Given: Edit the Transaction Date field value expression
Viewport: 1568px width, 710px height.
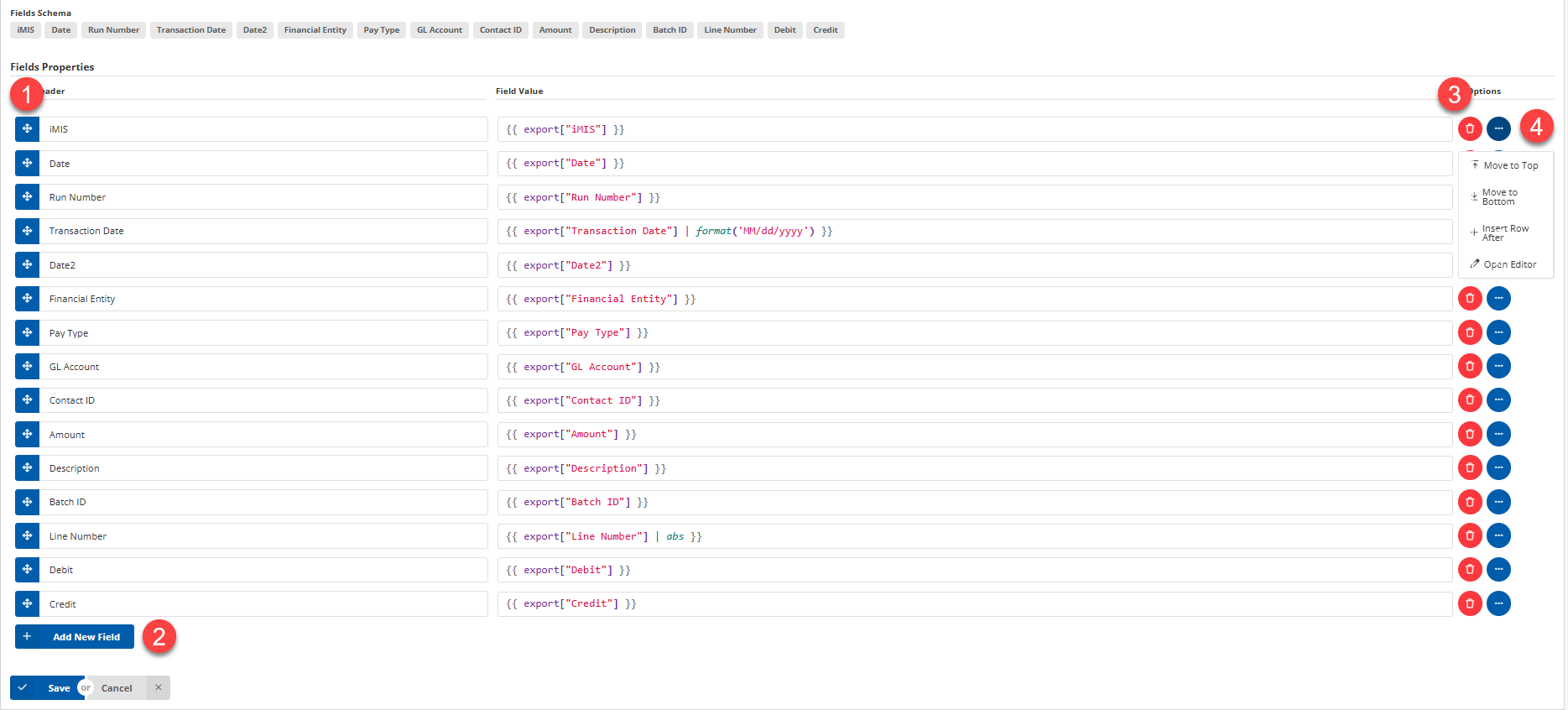Looking at the screenshot, I should click(973, 231).
